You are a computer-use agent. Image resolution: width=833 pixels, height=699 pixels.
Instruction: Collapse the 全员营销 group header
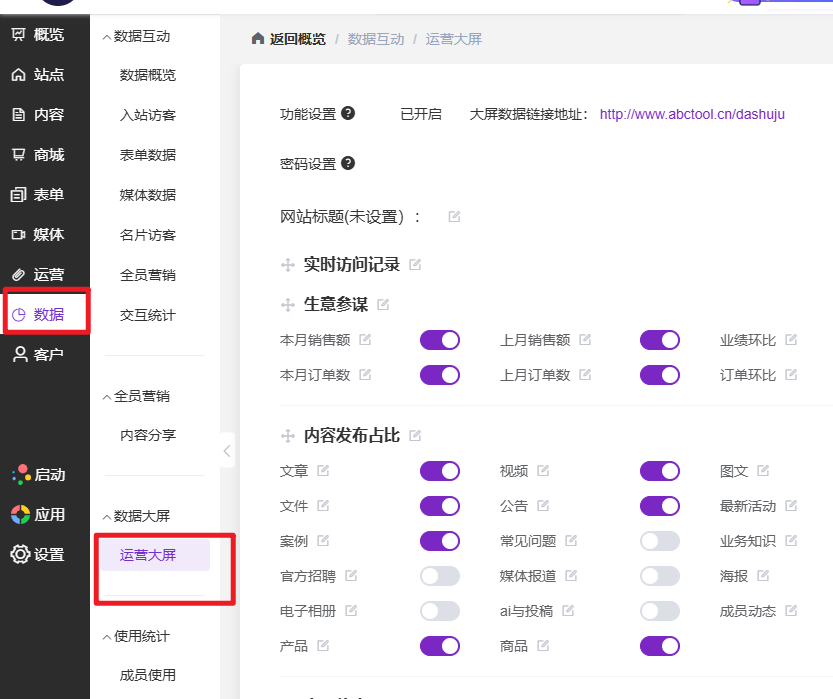tap(136, 397)
